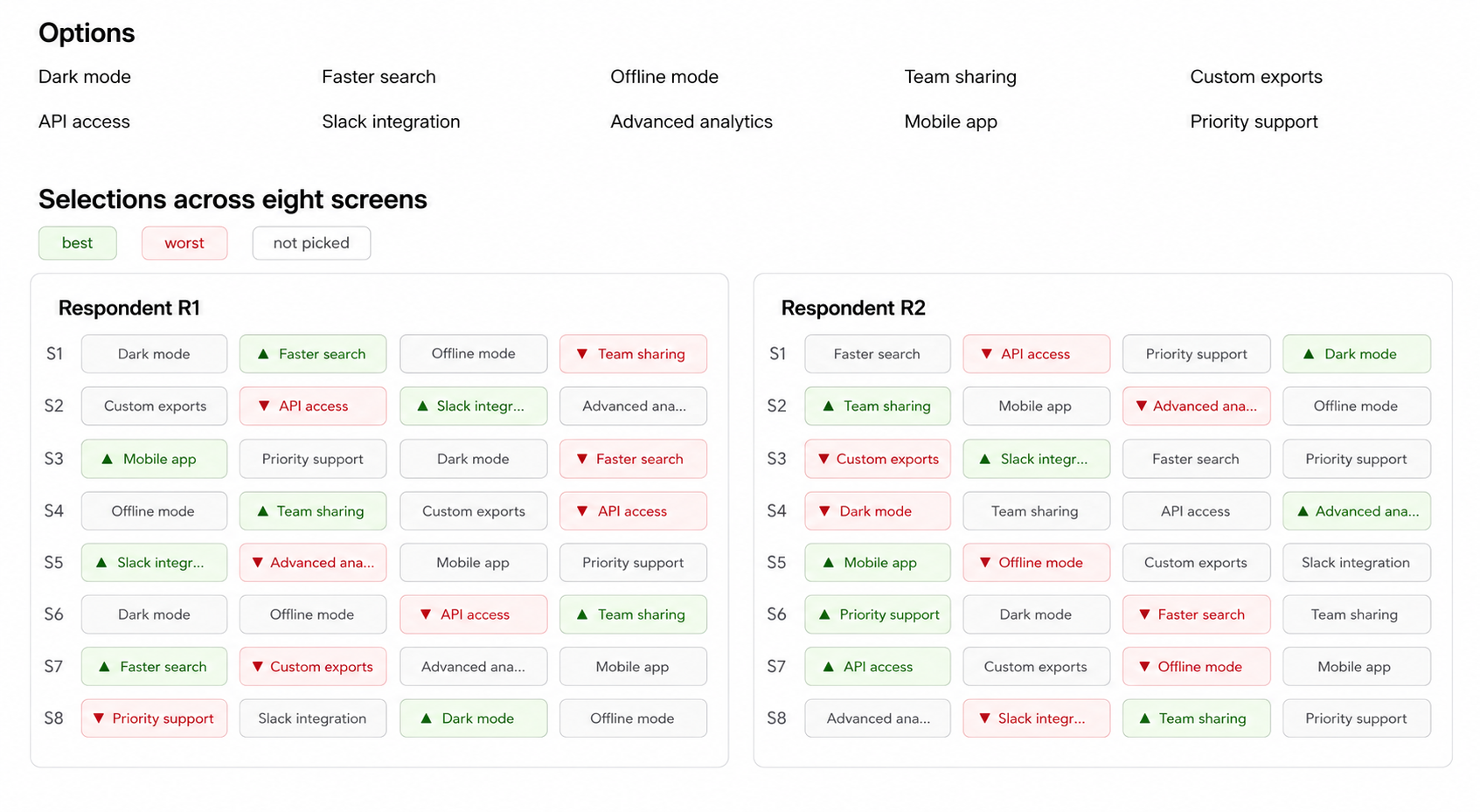This screenshot has height=812, width=1480.
Task: Click the 'Respondent R1' heading
Action: pos(129,308)
